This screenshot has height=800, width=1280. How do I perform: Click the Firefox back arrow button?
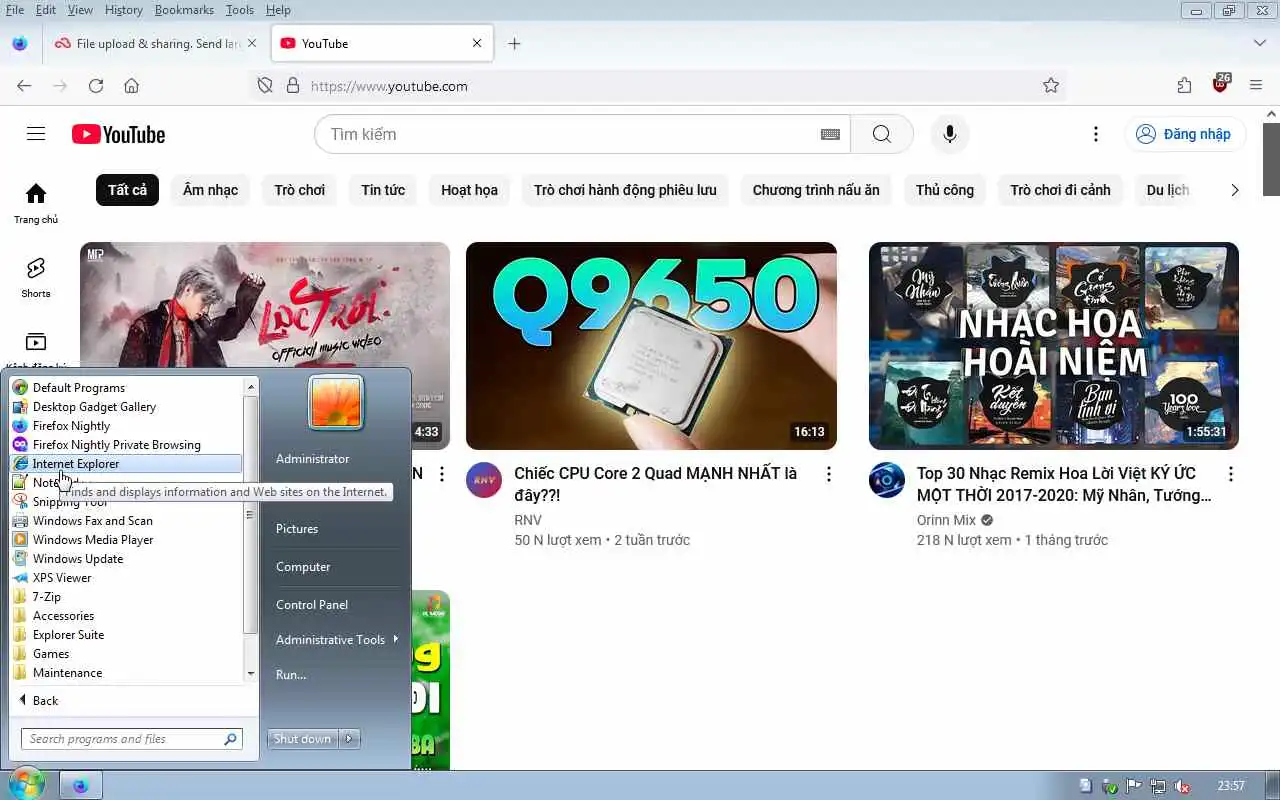tap(24, 86)
